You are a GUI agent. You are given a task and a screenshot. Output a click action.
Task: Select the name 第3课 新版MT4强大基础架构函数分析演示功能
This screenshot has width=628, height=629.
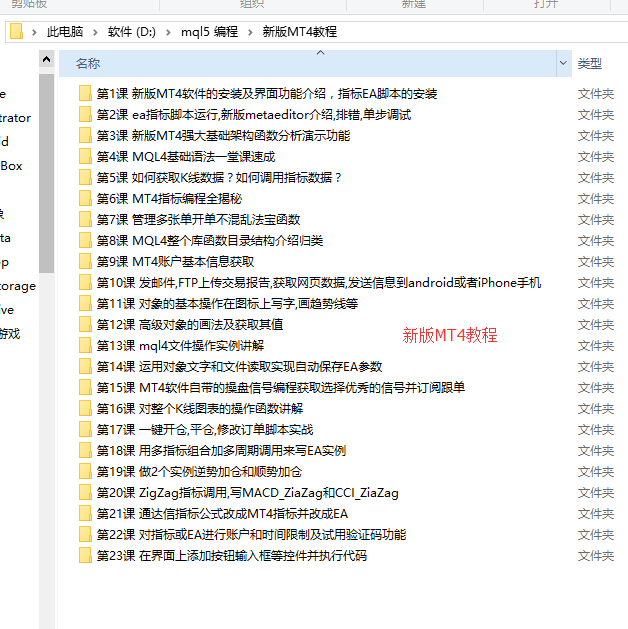pos(223,136)
